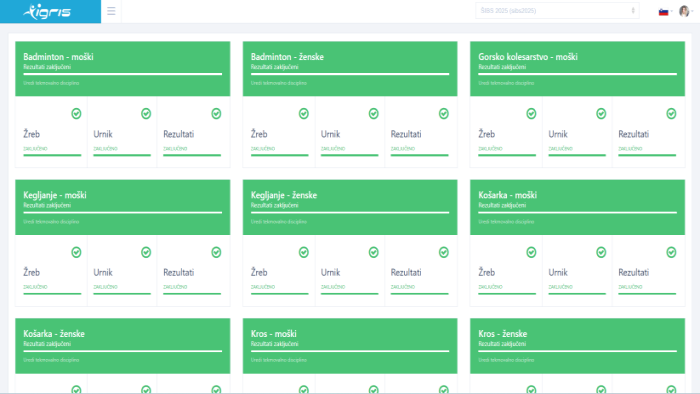Click Rezultati checkmark icon in Kegljanje - moški
700x394 pixels.
(x=216, y=253)
